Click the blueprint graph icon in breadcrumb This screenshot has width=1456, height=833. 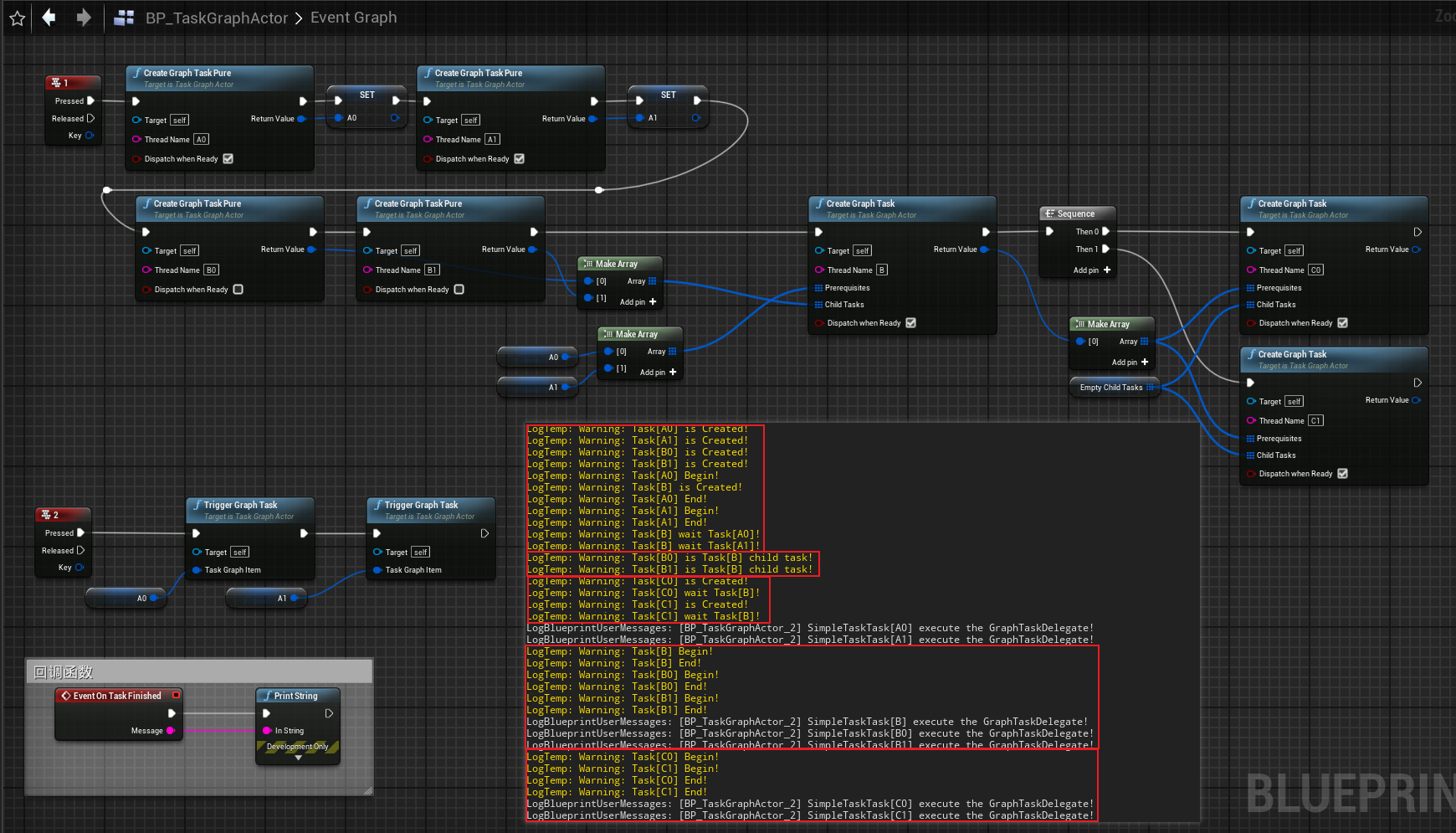(x=124, y=18)
